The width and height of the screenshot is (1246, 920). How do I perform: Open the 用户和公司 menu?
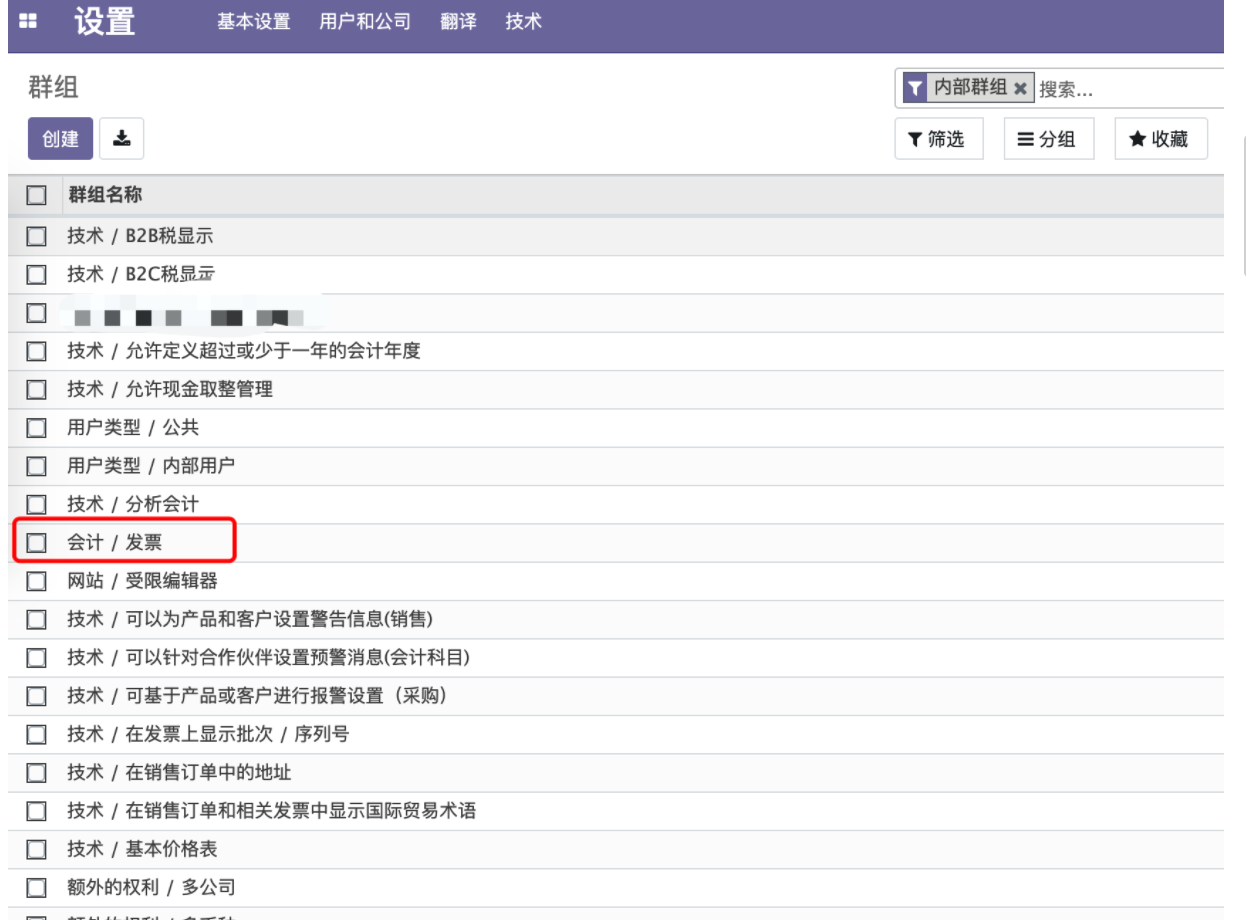click(x=365, y=21)
